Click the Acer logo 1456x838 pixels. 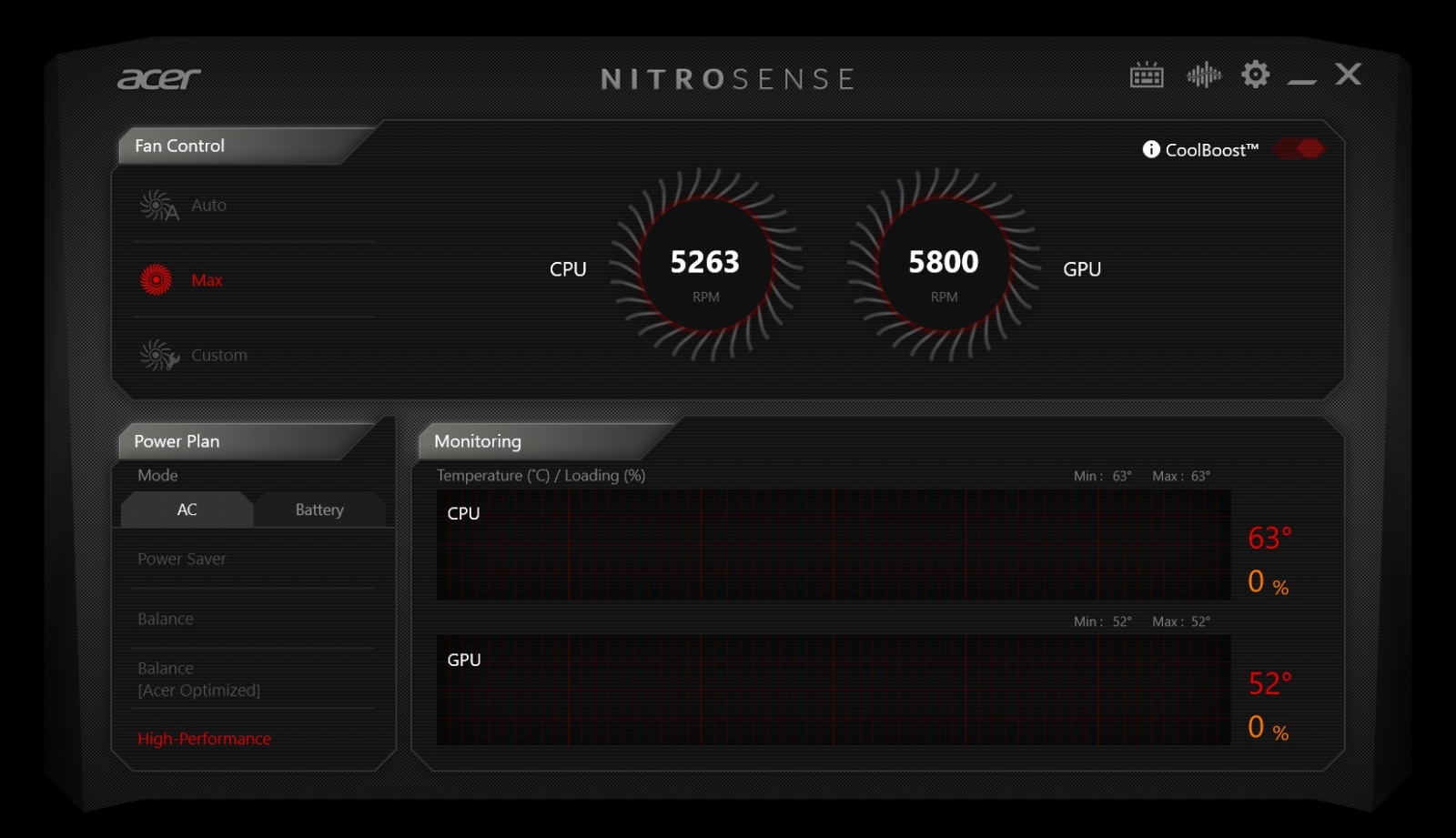click(x=159, y=79)
